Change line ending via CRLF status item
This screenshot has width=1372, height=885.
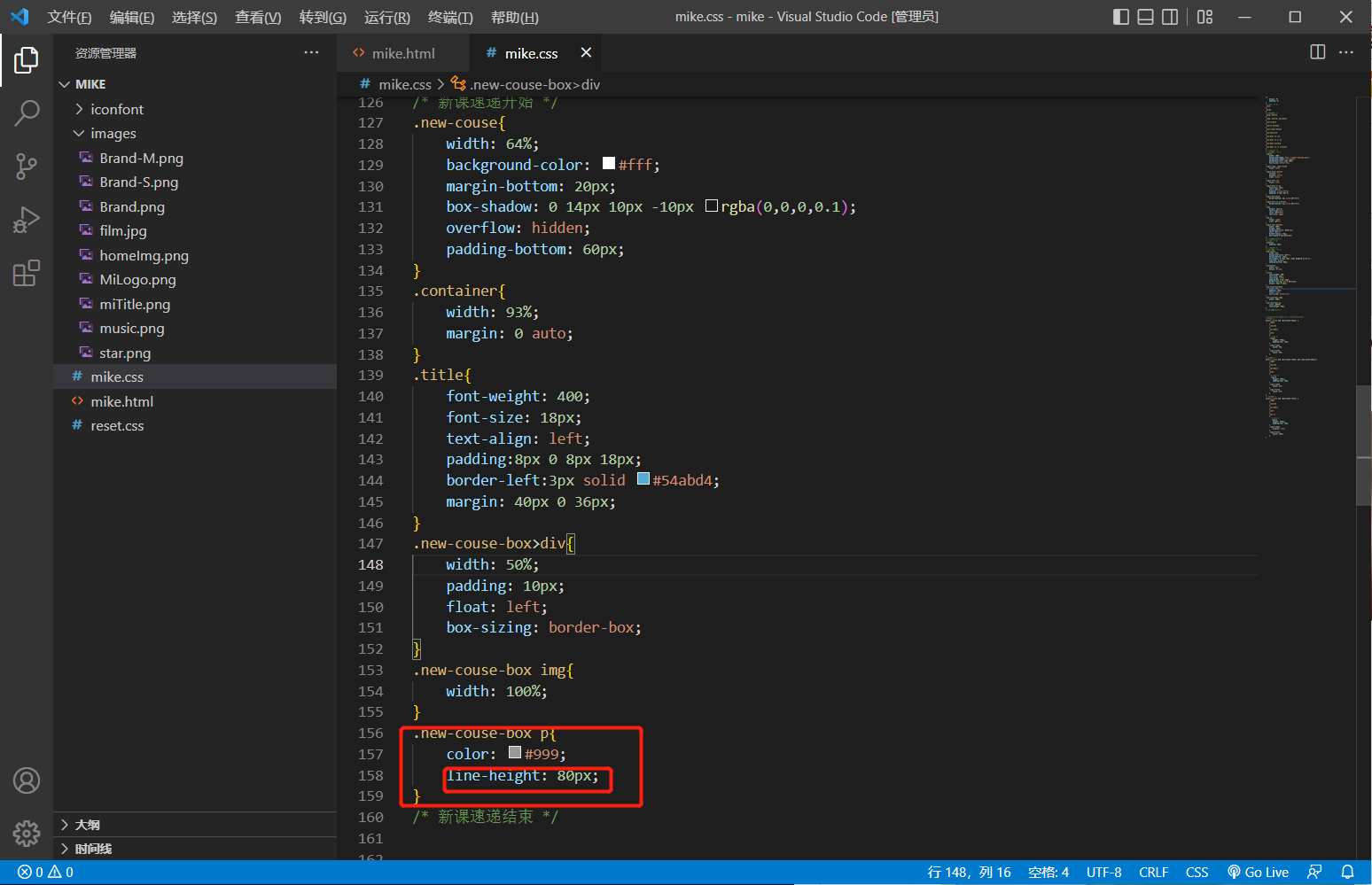coord(1154,873)
